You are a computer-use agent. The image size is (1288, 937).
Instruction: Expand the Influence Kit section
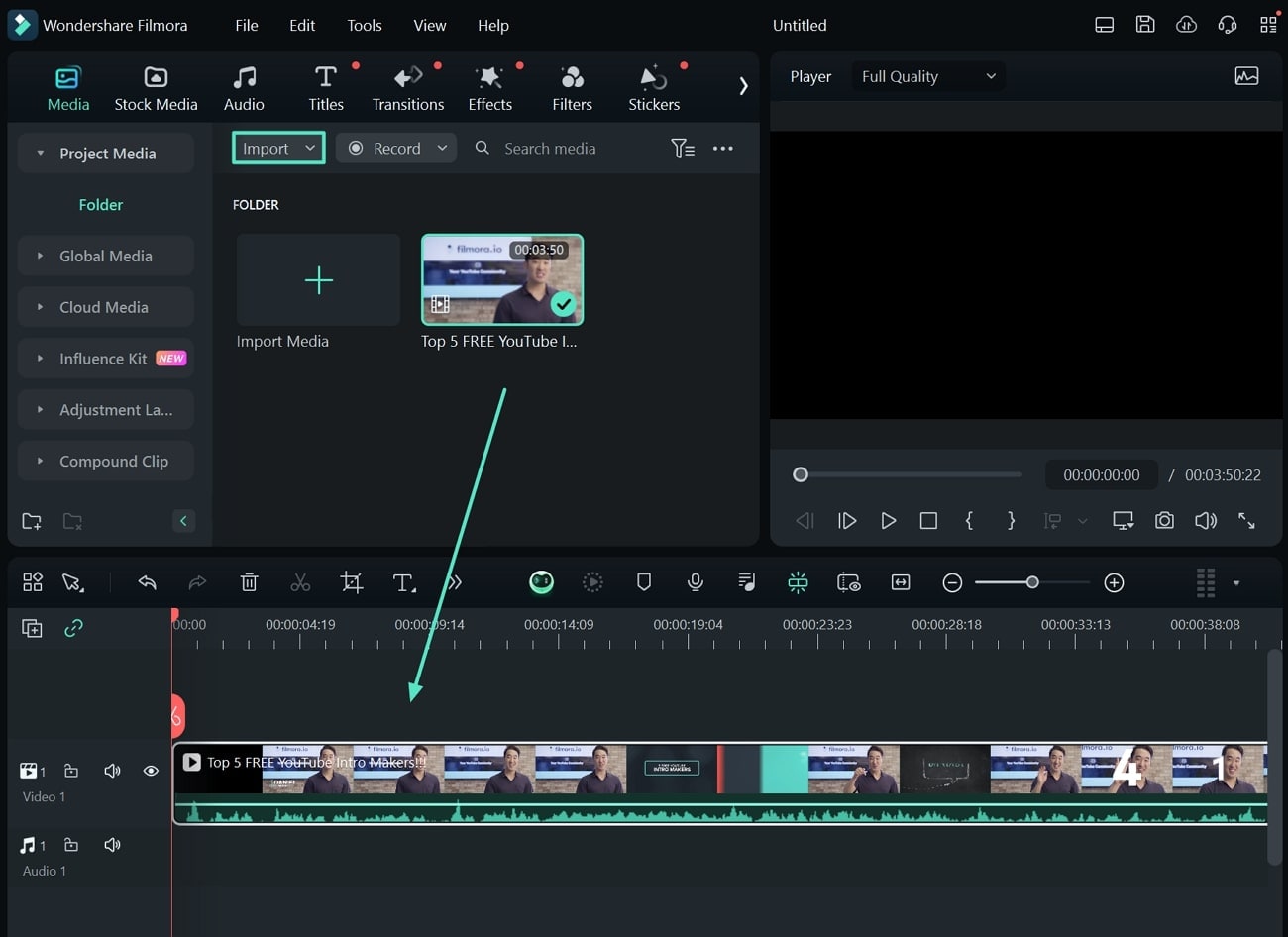(x=41, y=359)
